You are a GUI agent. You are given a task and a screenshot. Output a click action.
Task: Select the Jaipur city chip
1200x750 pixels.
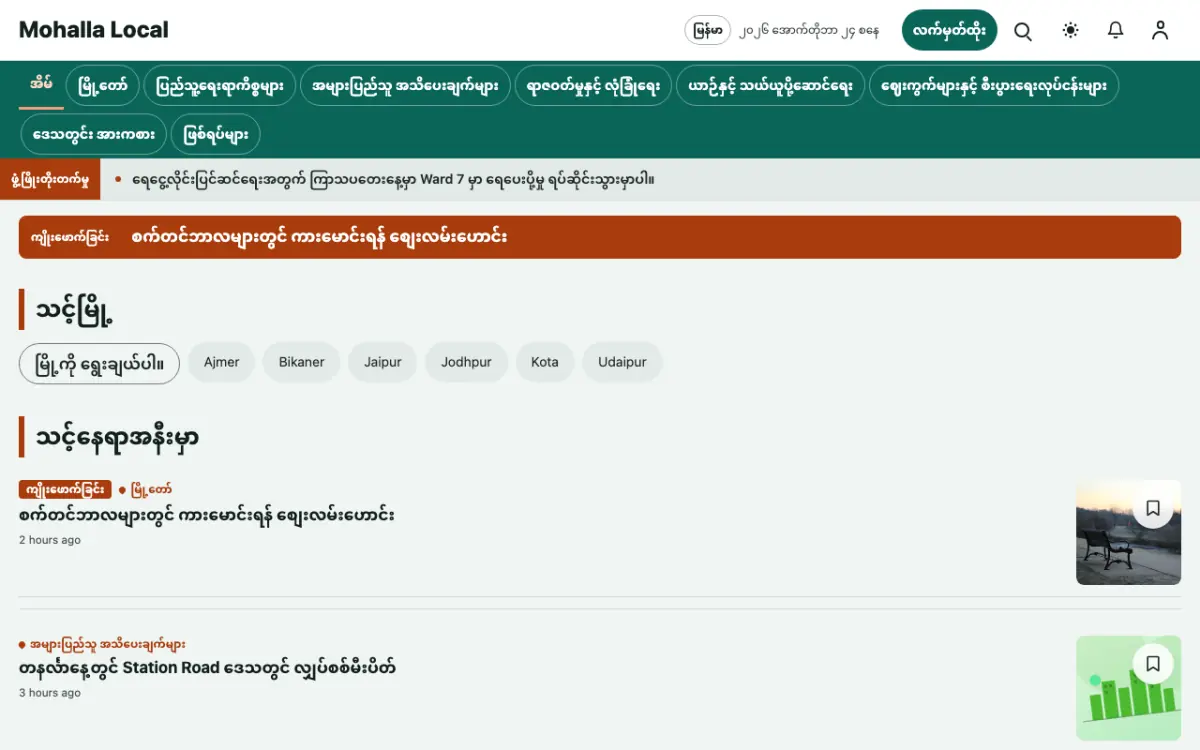(x=383, y=362)
